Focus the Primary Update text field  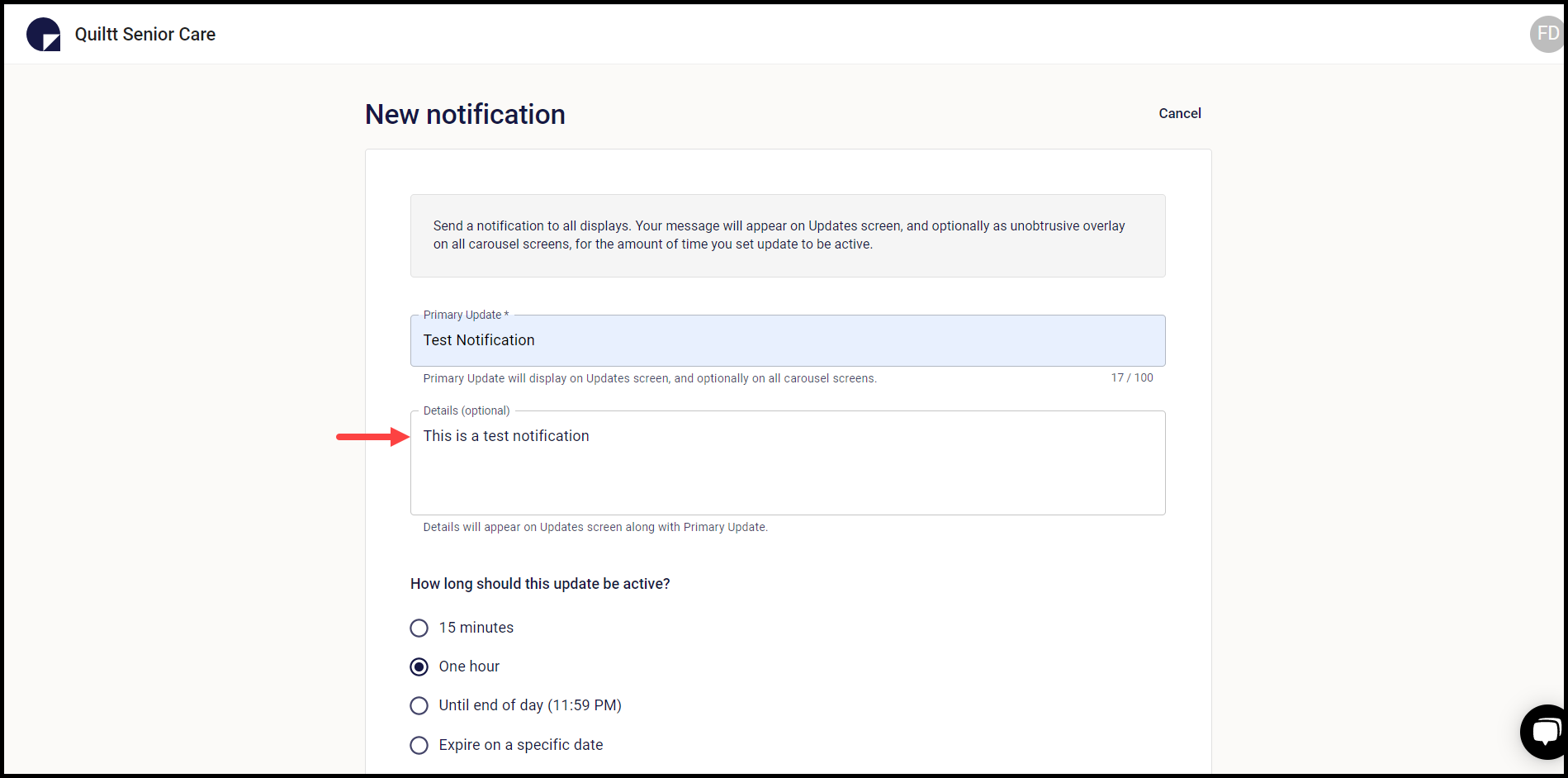pyautogui.click(x=787, y=340)
